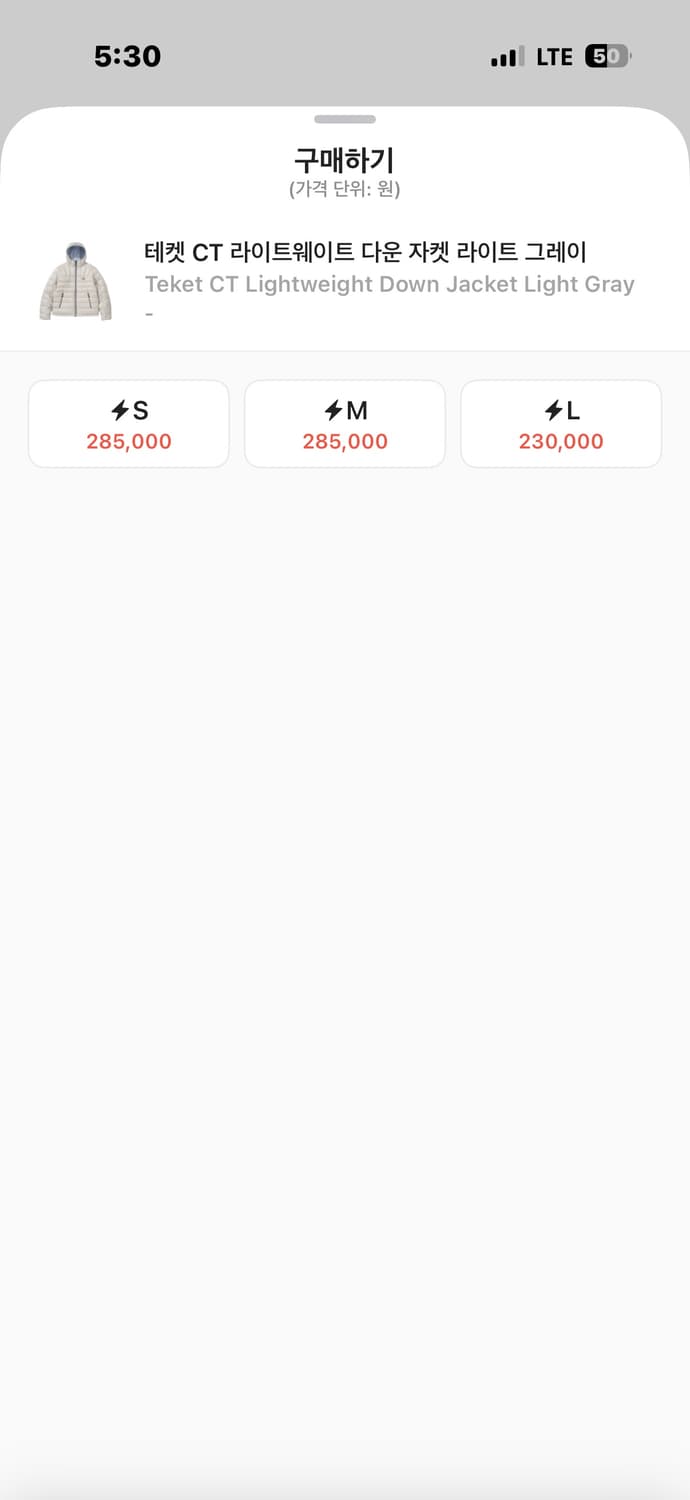The image size is (690, 1500).
Task: Choose the S size letter
Action: (x=141, y=410)
